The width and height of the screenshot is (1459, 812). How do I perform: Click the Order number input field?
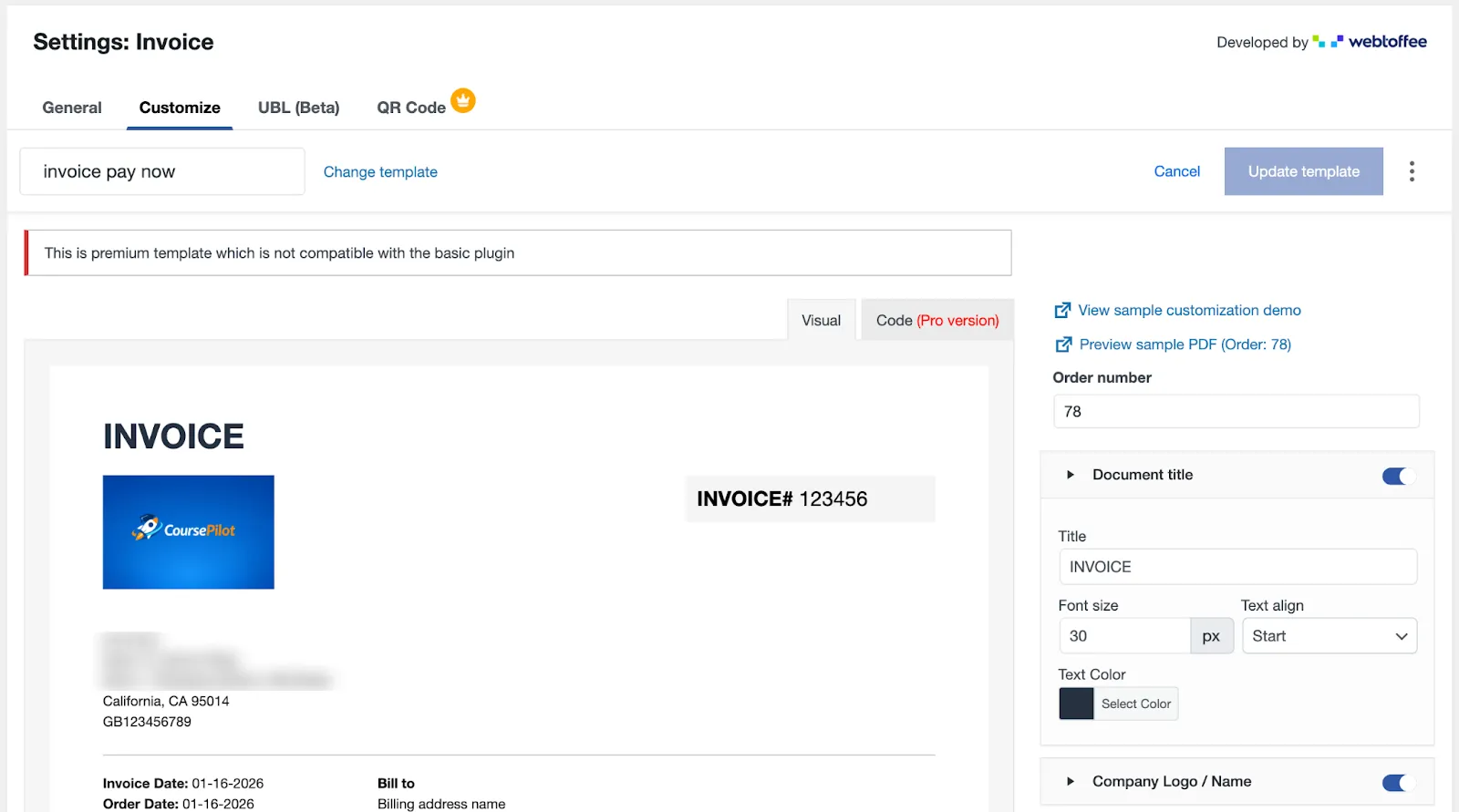(1236, 412)
